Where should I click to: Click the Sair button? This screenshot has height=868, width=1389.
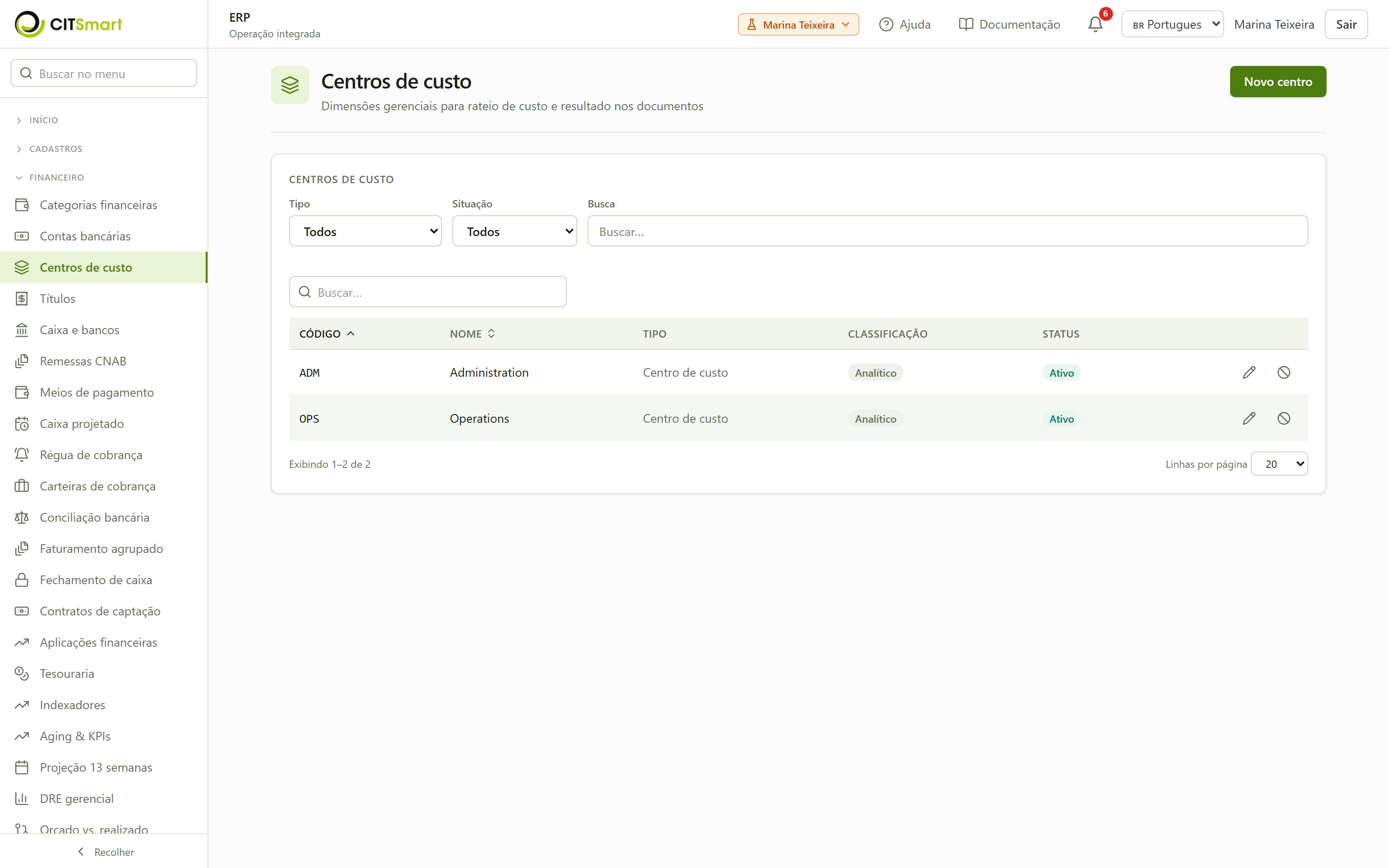[1346, 24]
